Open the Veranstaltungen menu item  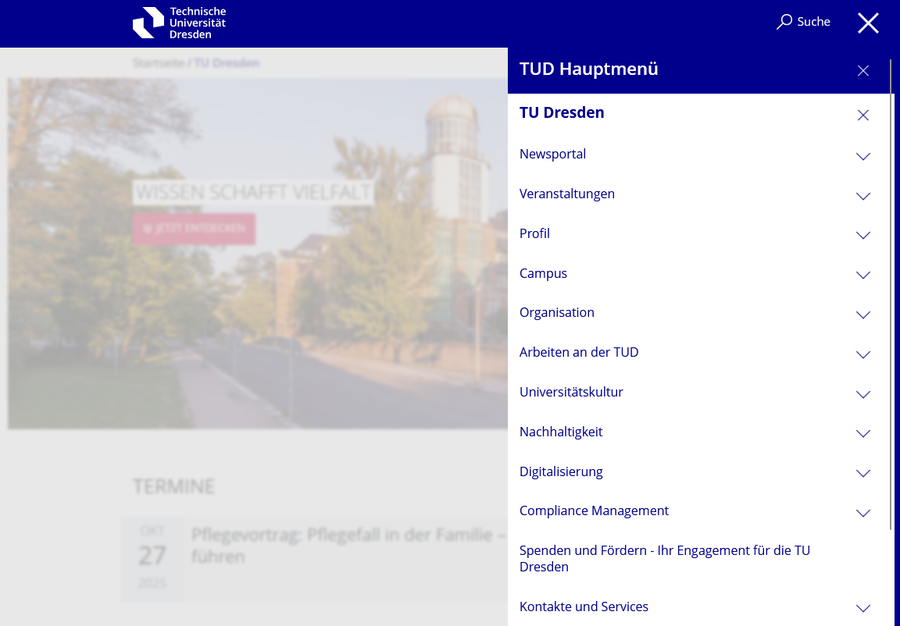pos(567,194)
